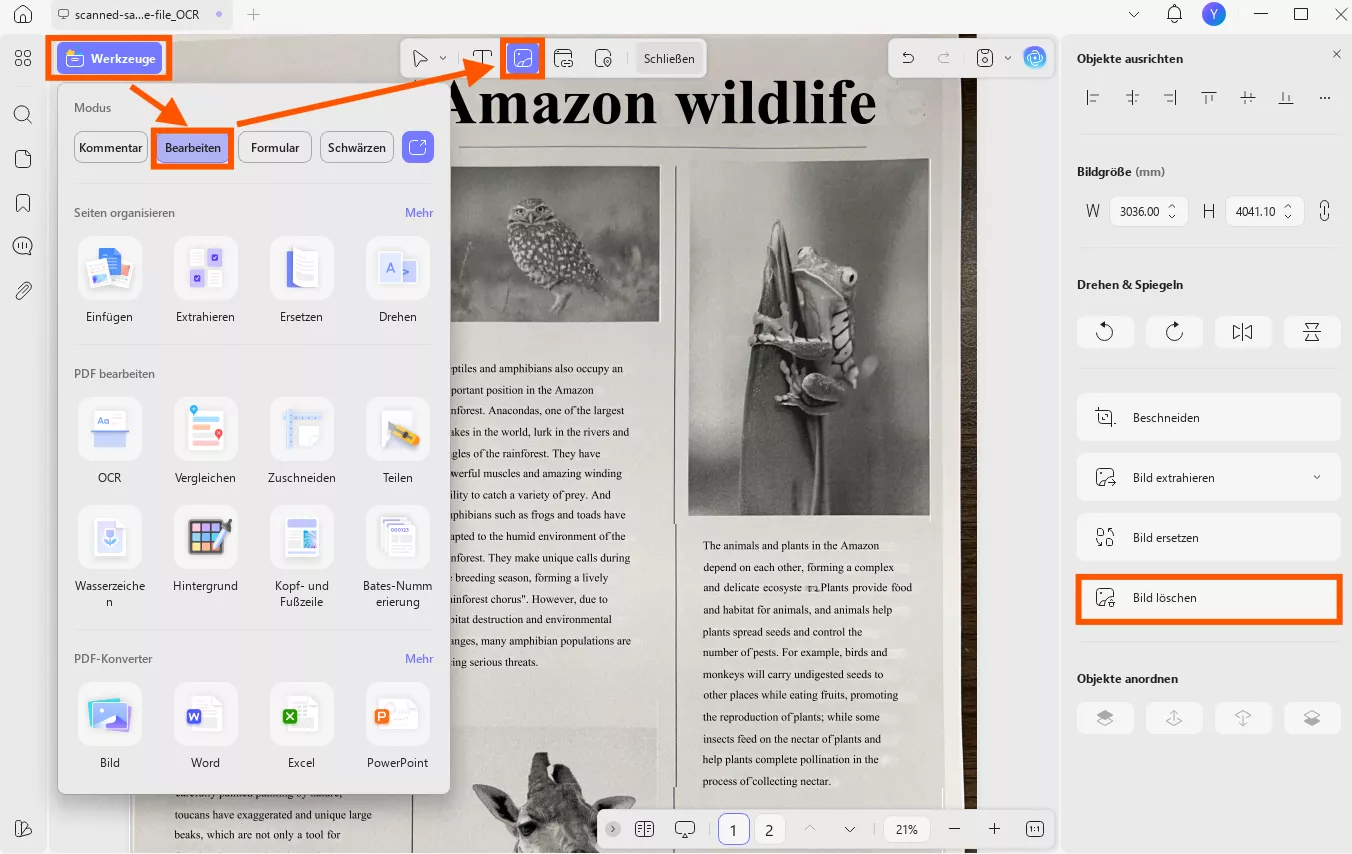Viewport: 1352px width, 854px height.
Task: Click the height H input field
Action: pyautogui.click(x=1264, y=211)
